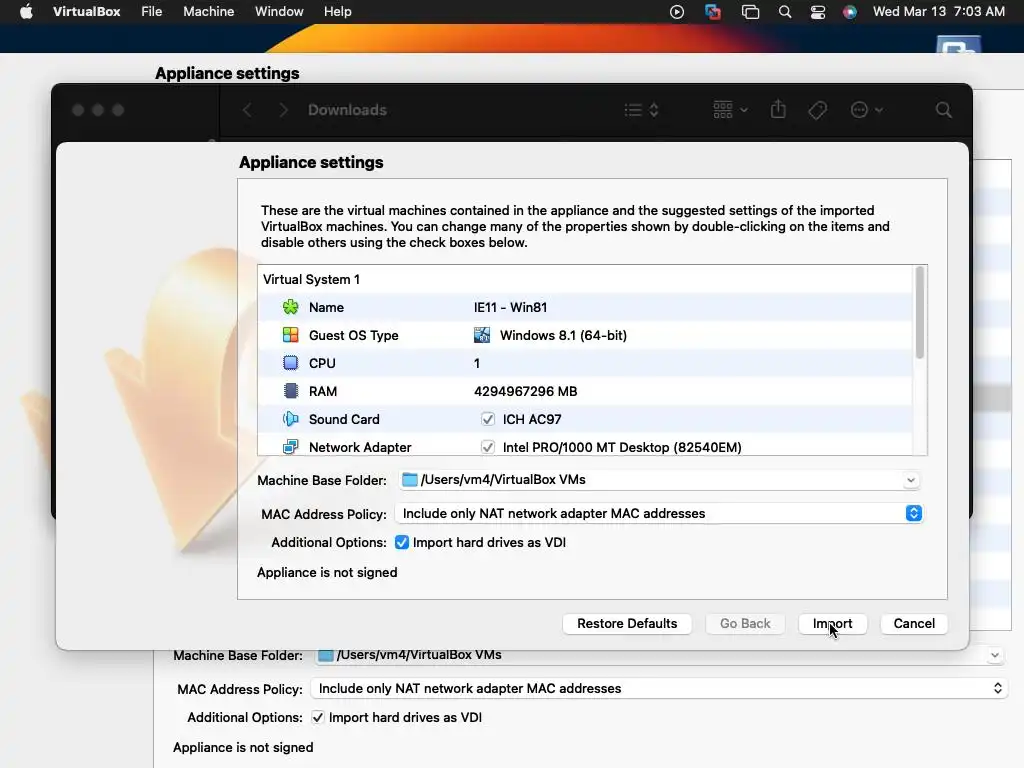The height and width of the screenshot is (768, 1024).
Task: Toggle Intel PRO/1000 network adapter checkbox
Action: pyautogui.click(x=487, y=447)
